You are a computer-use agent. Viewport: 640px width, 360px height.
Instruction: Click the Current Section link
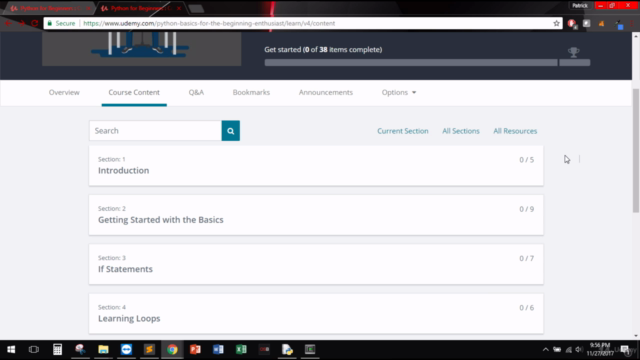[402, 131]
